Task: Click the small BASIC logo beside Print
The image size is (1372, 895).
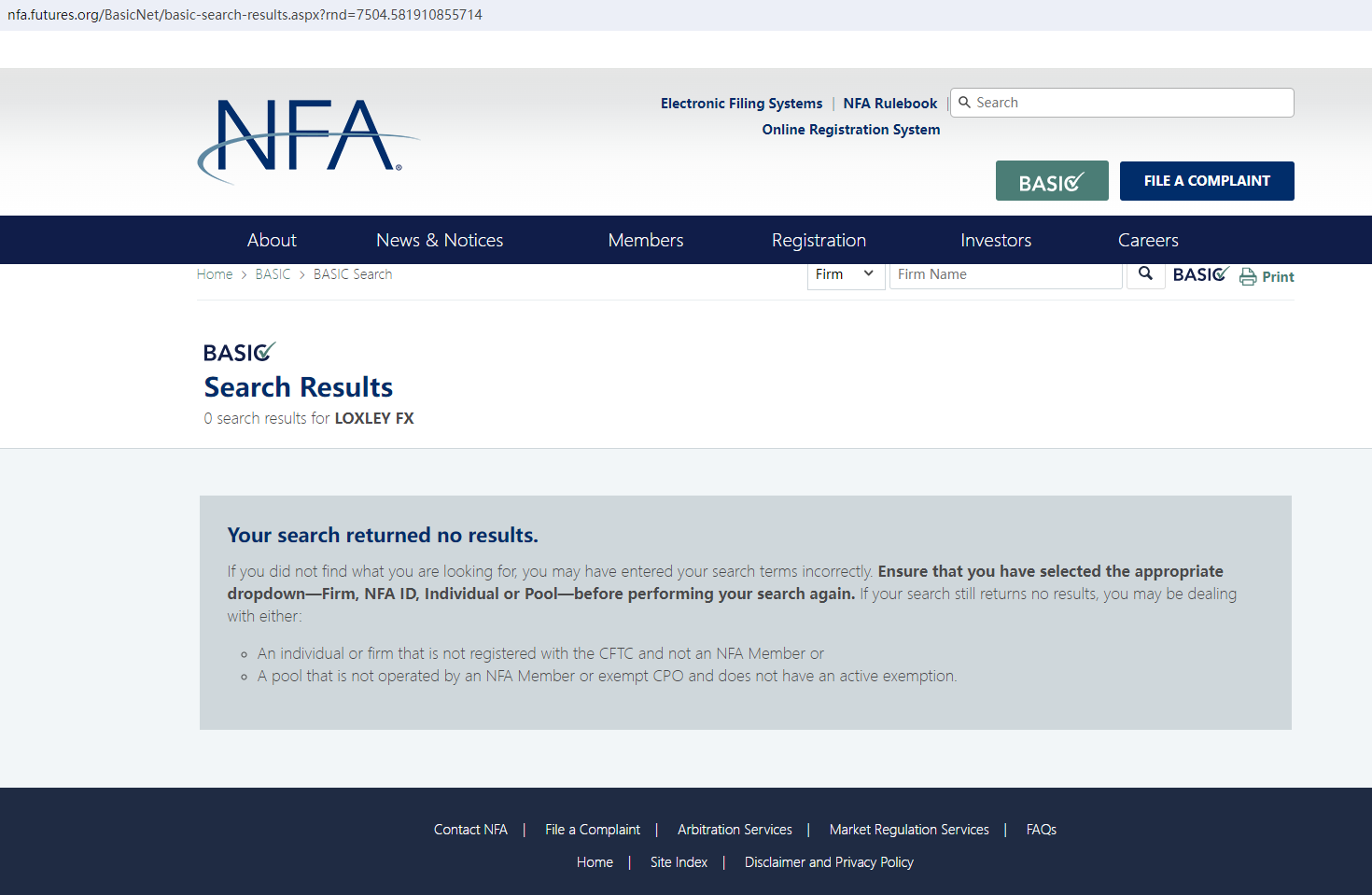Action: (1201, 274)
